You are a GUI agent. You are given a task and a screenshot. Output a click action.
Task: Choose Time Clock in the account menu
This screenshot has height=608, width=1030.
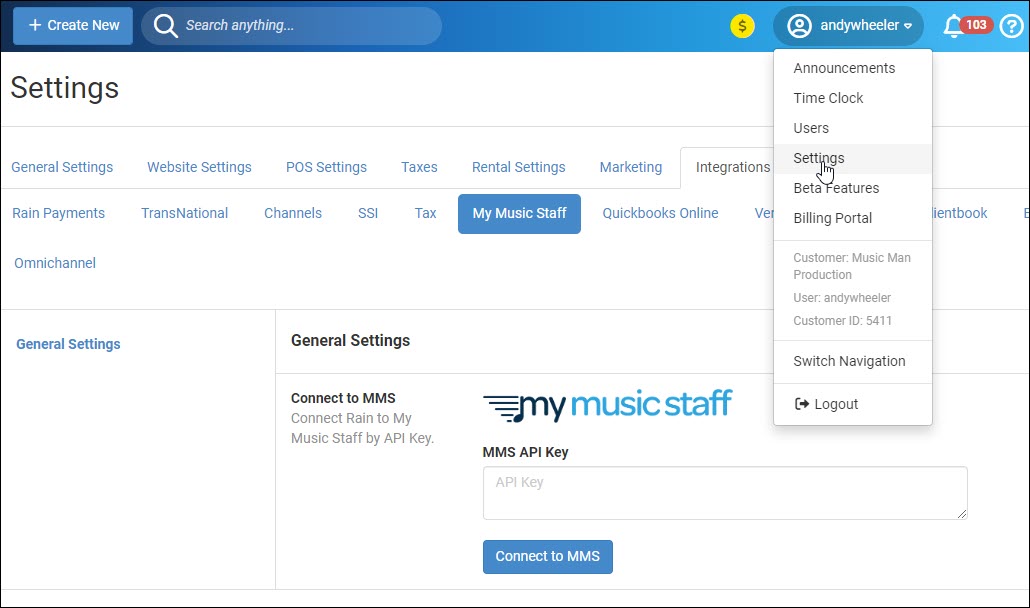pyautogui.click(x=828, y=98)
